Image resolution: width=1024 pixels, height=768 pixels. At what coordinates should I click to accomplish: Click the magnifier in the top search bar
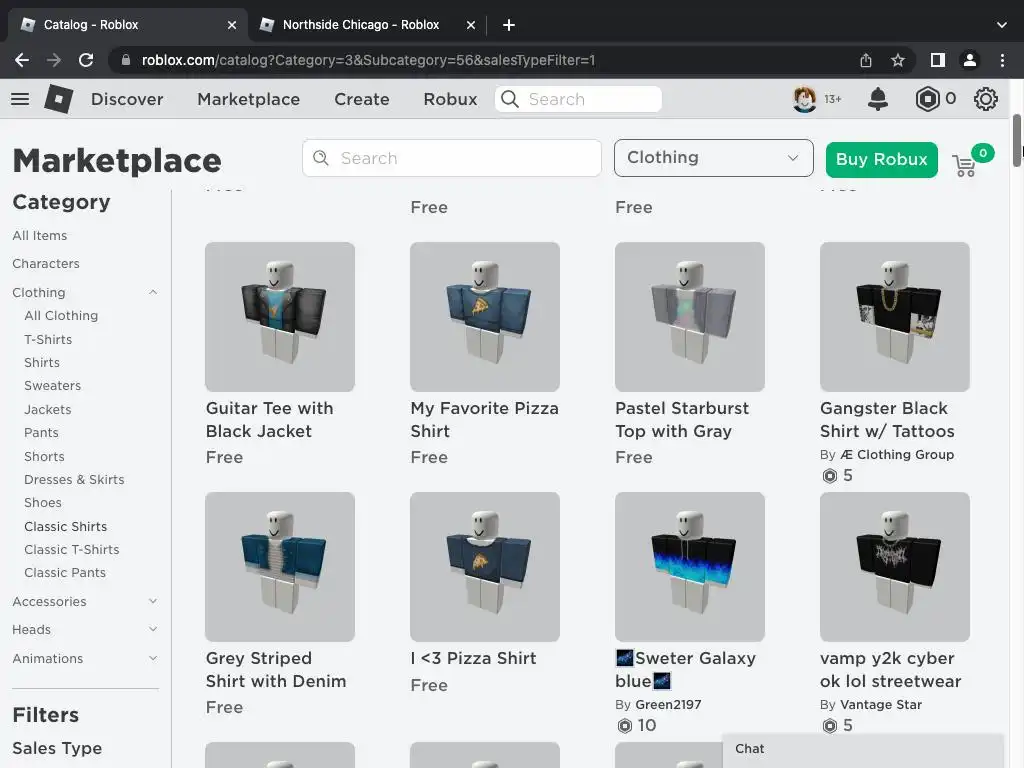click(510, 99)
